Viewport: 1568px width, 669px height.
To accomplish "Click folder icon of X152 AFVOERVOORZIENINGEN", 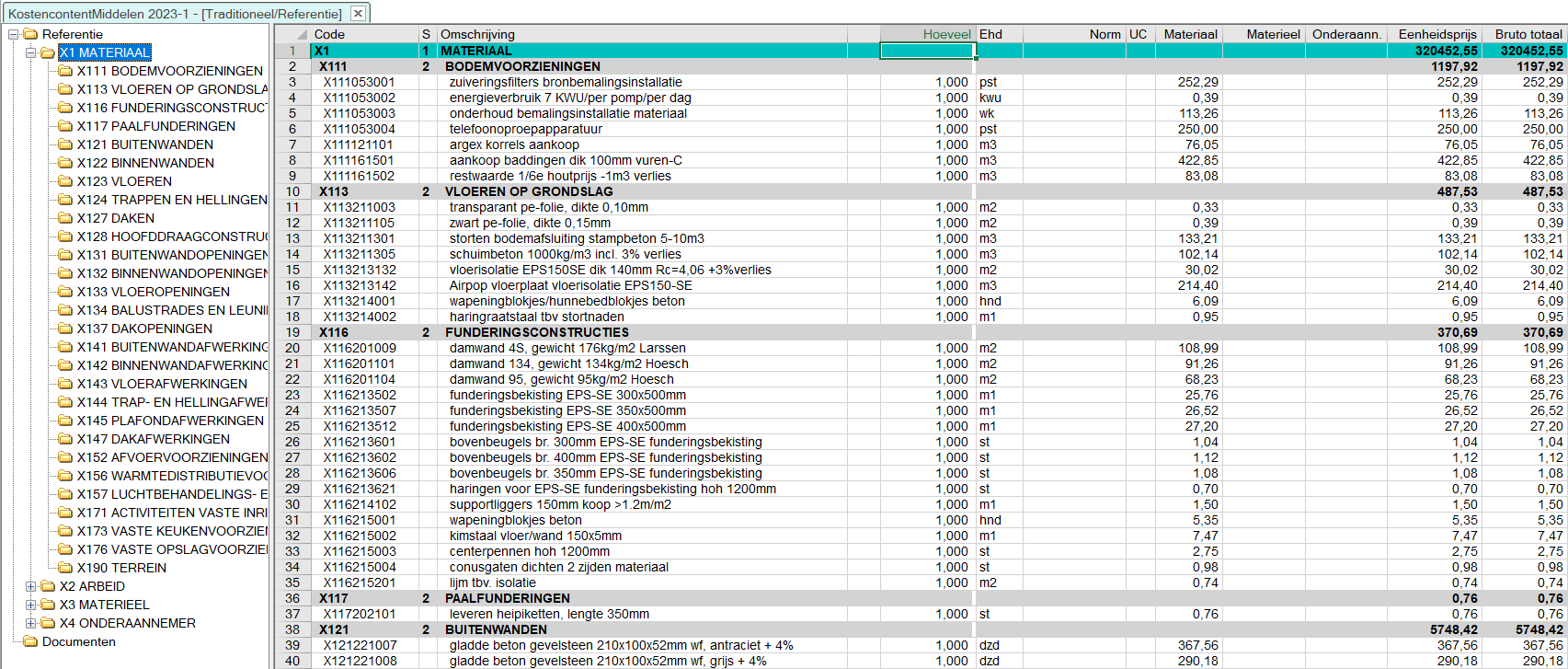I will [65, 457].
